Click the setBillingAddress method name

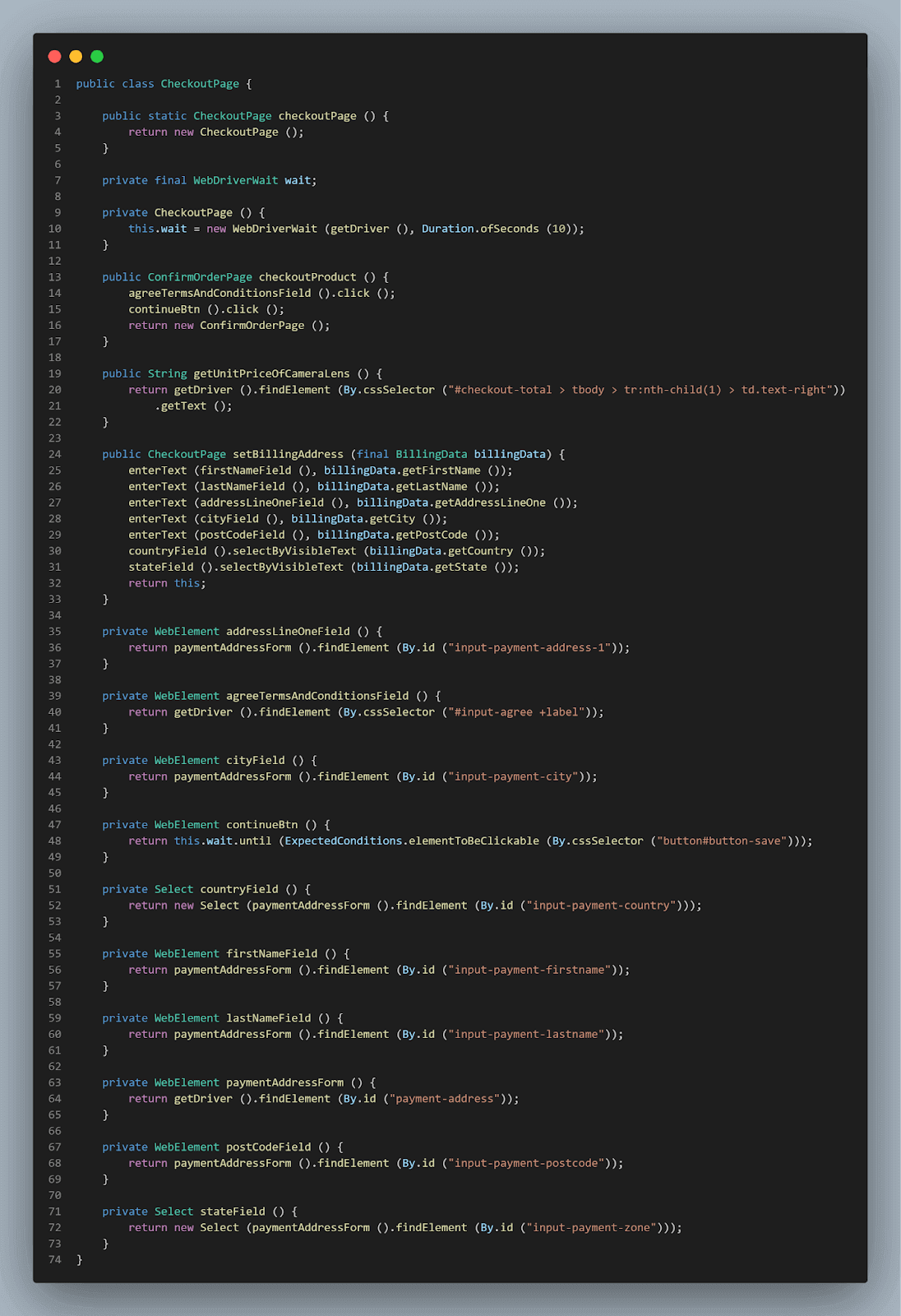288,454
